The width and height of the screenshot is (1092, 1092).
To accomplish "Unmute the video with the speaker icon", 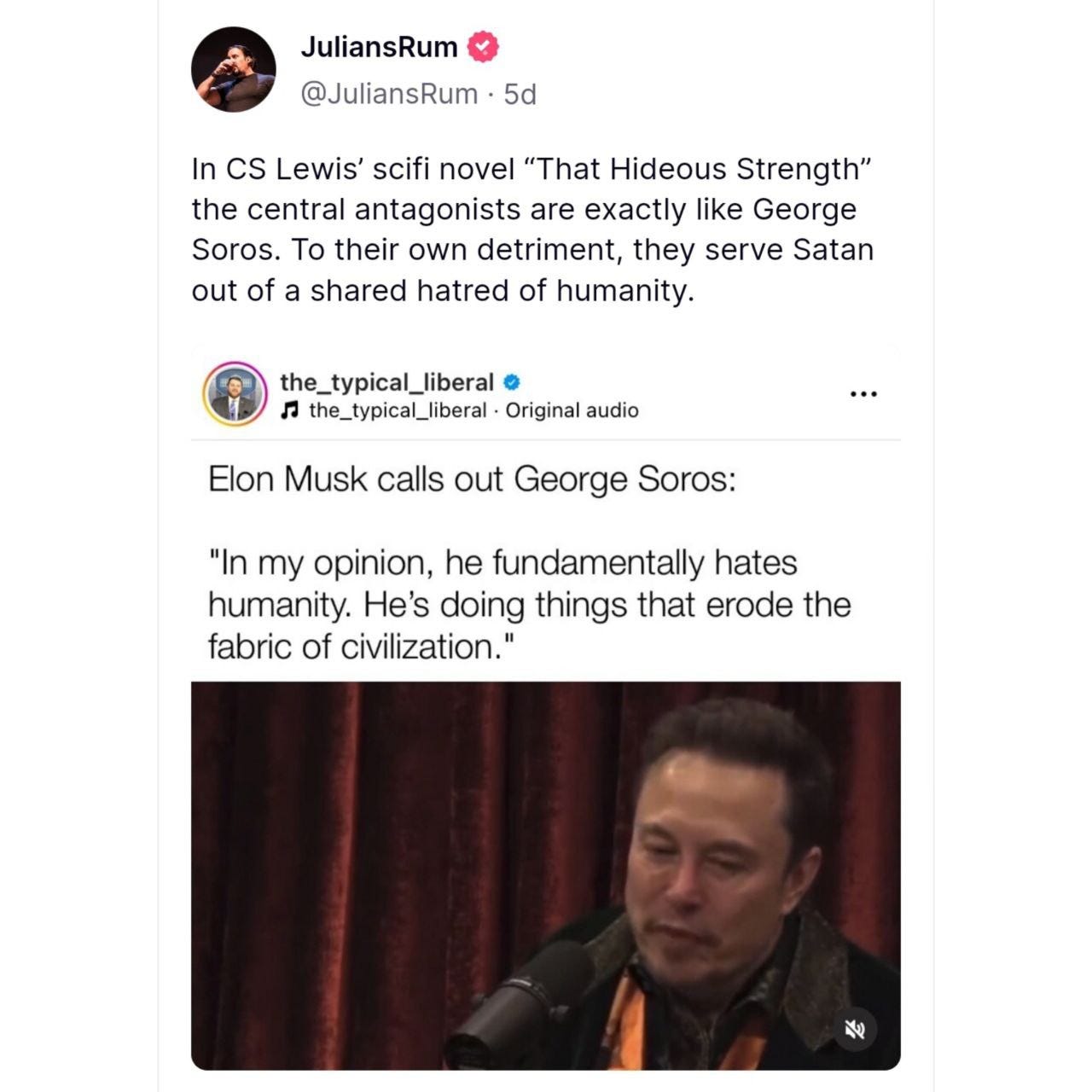I will click(x=854, y=1030).
